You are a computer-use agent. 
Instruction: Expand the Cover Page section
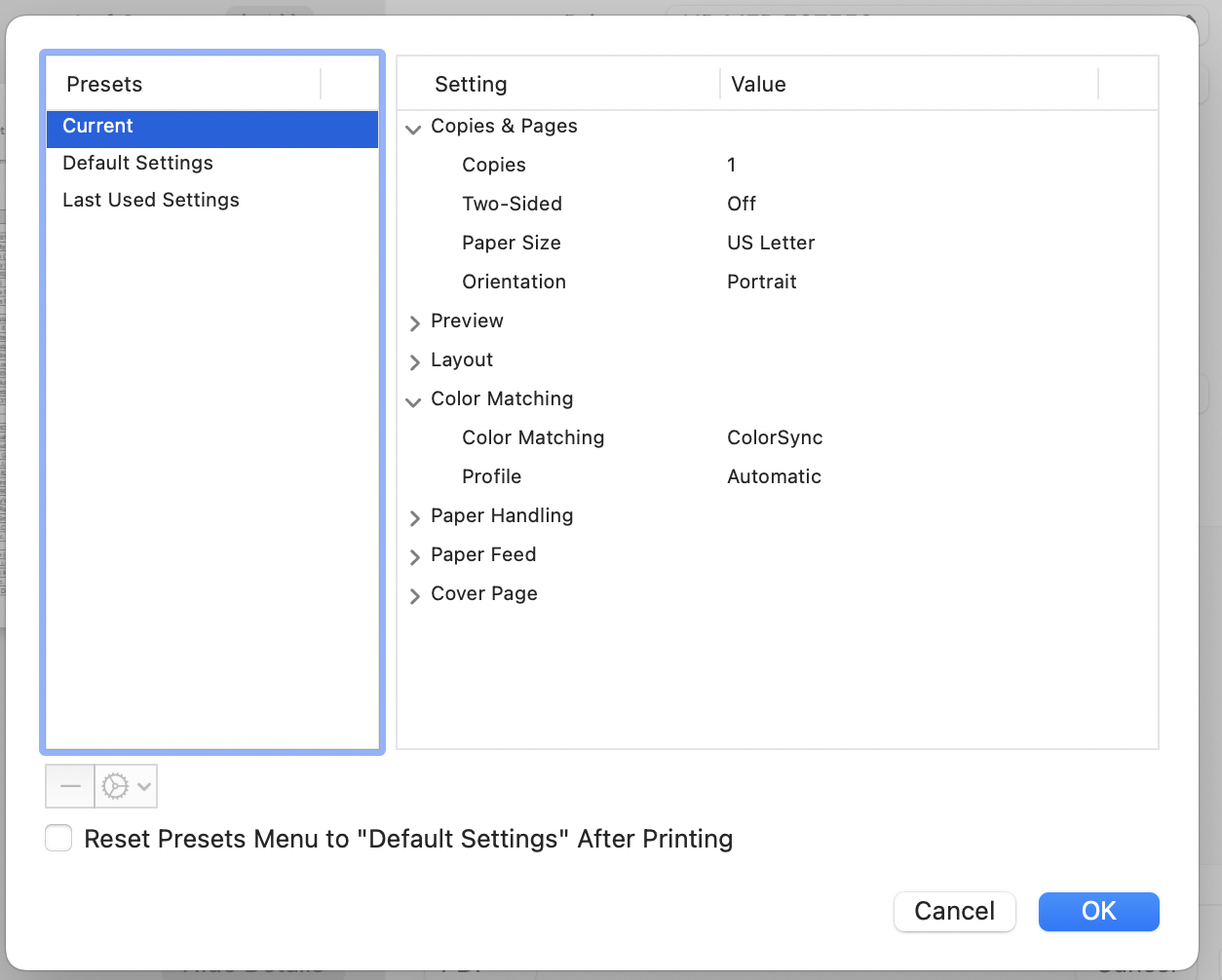(x=414, y=595)
